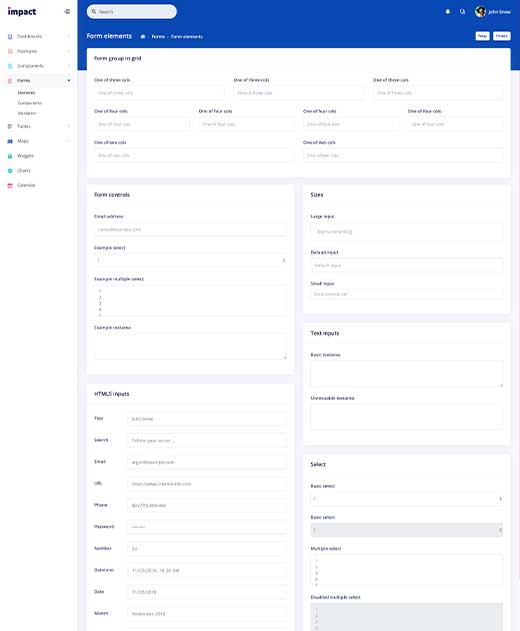Focus the HTML5 Phone input

(207, 505)
